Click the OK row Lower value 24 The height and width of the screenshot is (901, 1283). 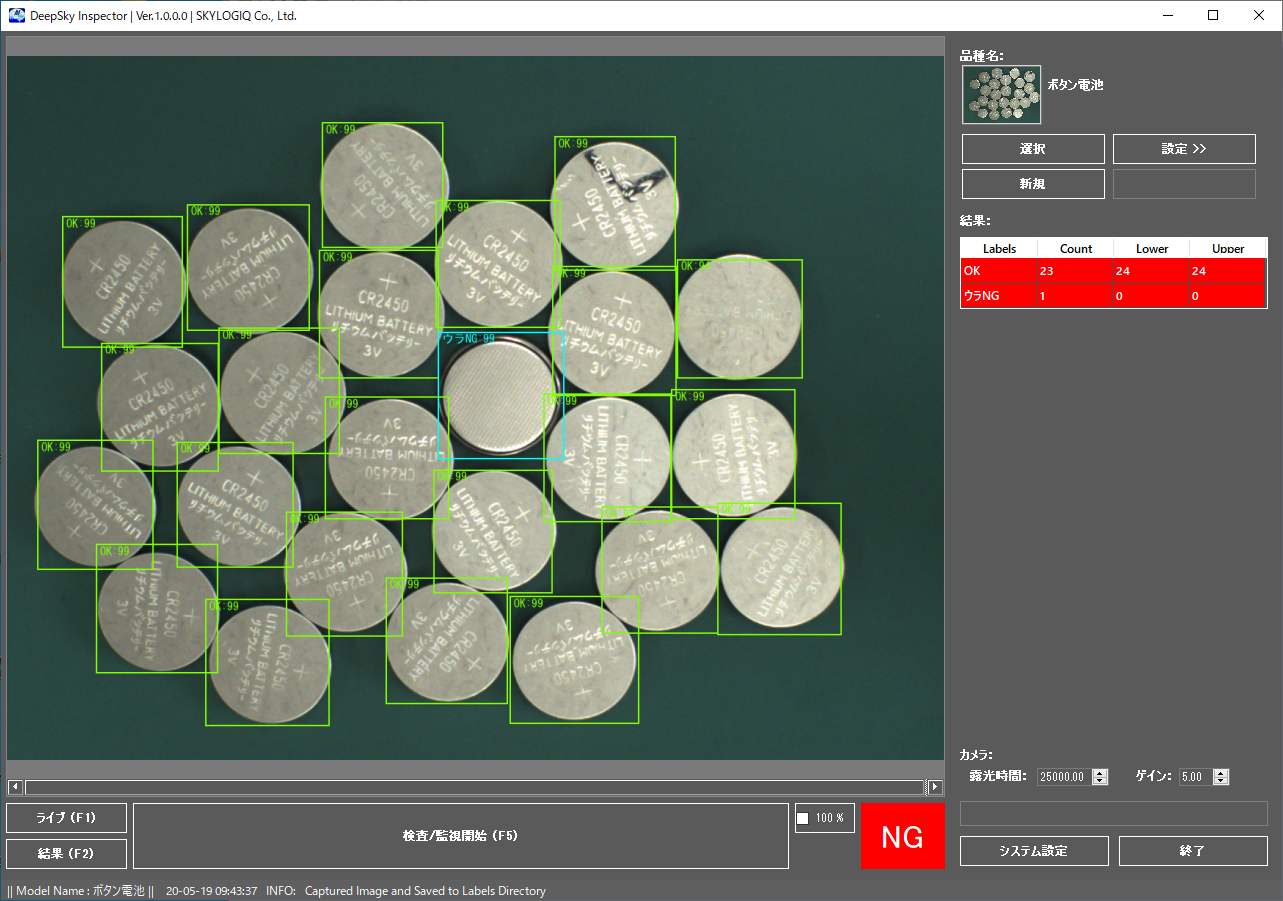(x=1152, y=271)
